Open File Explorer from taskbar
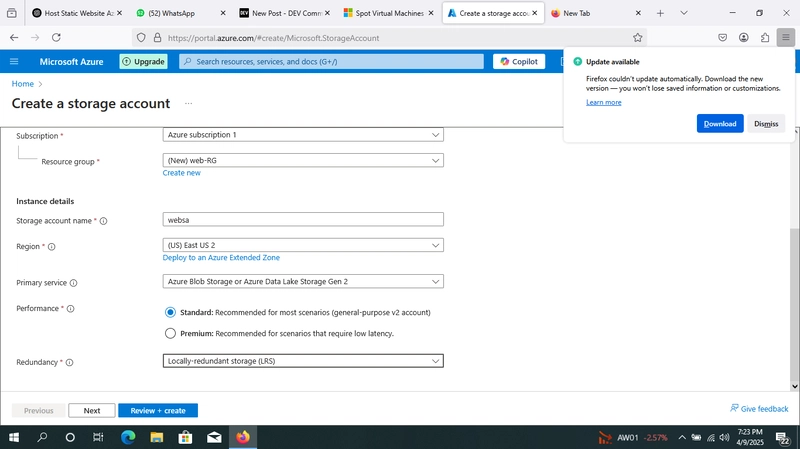The height and width of the screenshot is (449, 800). (157, 437)
